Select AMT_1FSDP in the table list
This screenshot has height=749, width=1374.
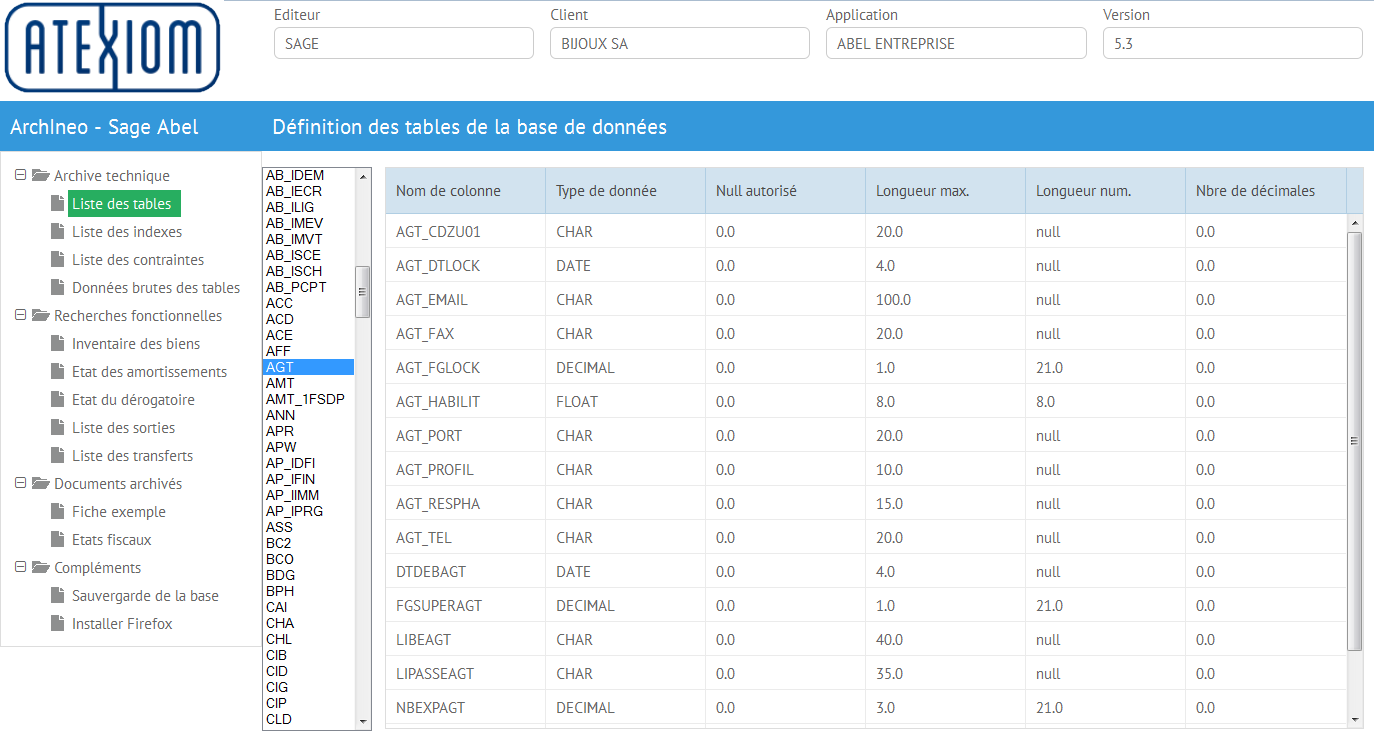click(309, 399)
